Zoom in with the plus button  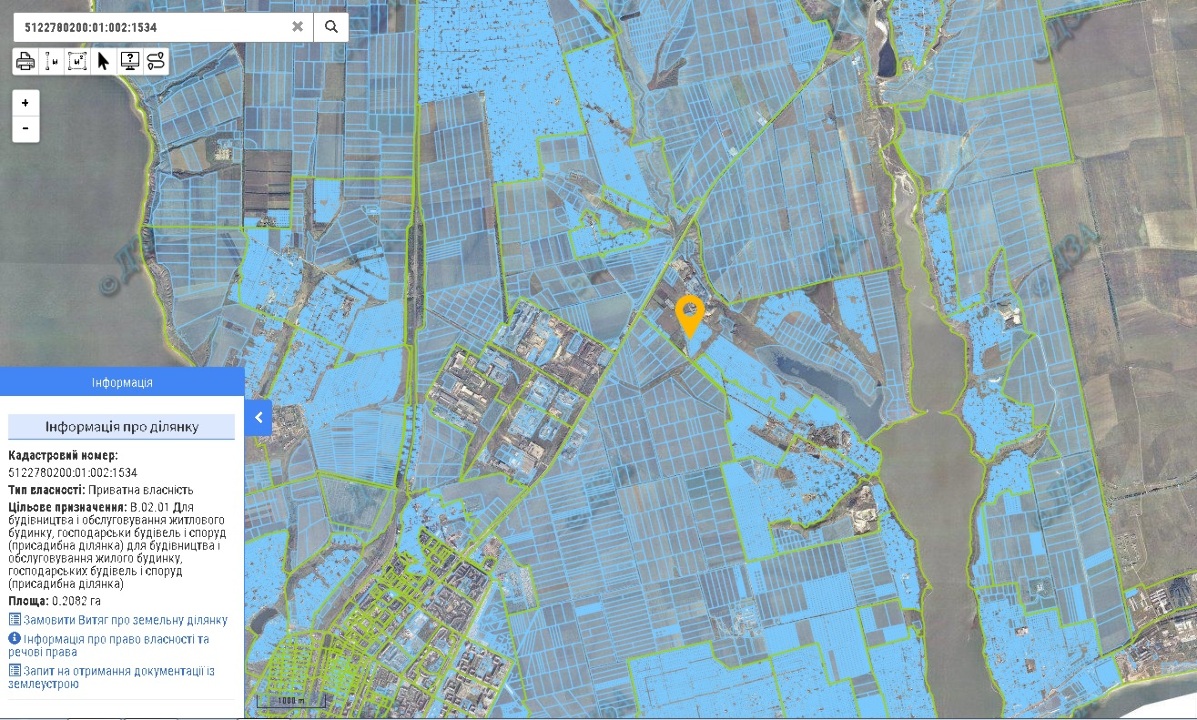click(26, 103)
